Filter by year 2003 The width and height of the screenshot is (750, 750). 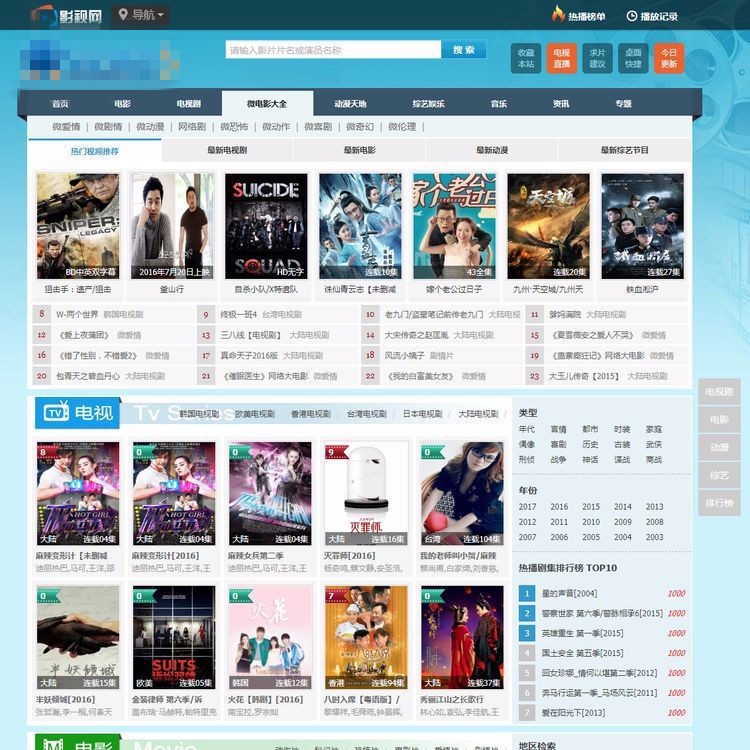click(654, 537)
